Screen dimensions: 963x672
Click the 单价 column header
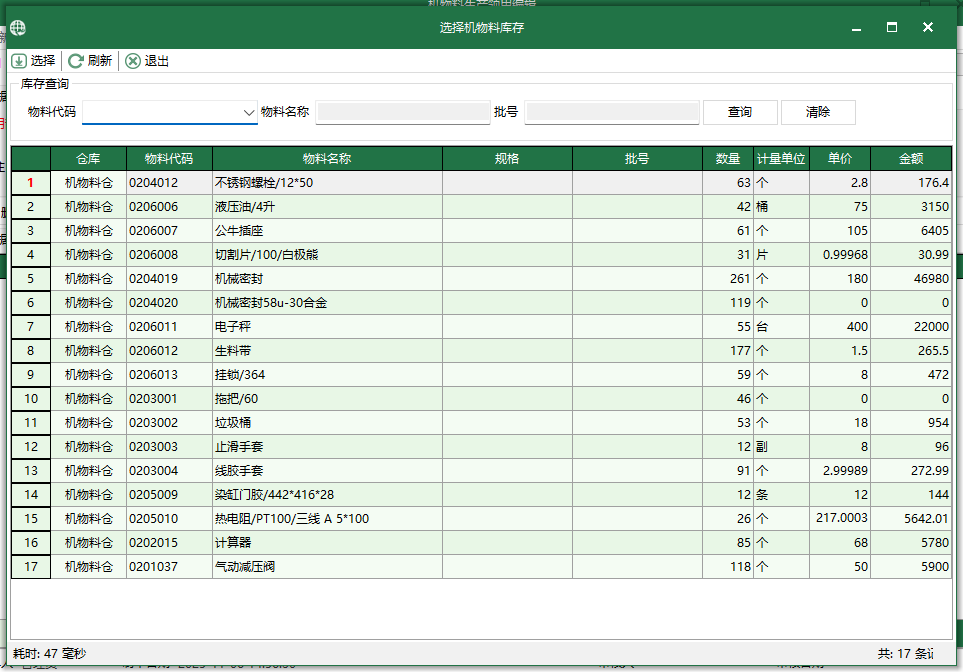(x=840, y=158)
